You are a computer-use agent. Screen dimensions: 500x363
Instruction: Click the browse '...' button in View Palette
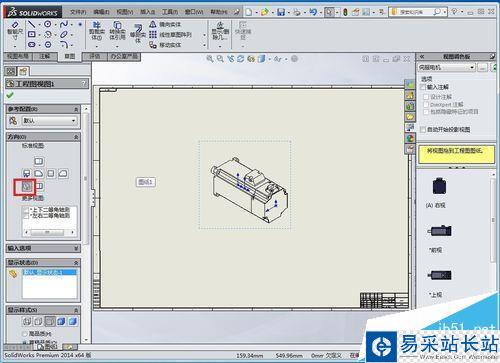point(483,68)
